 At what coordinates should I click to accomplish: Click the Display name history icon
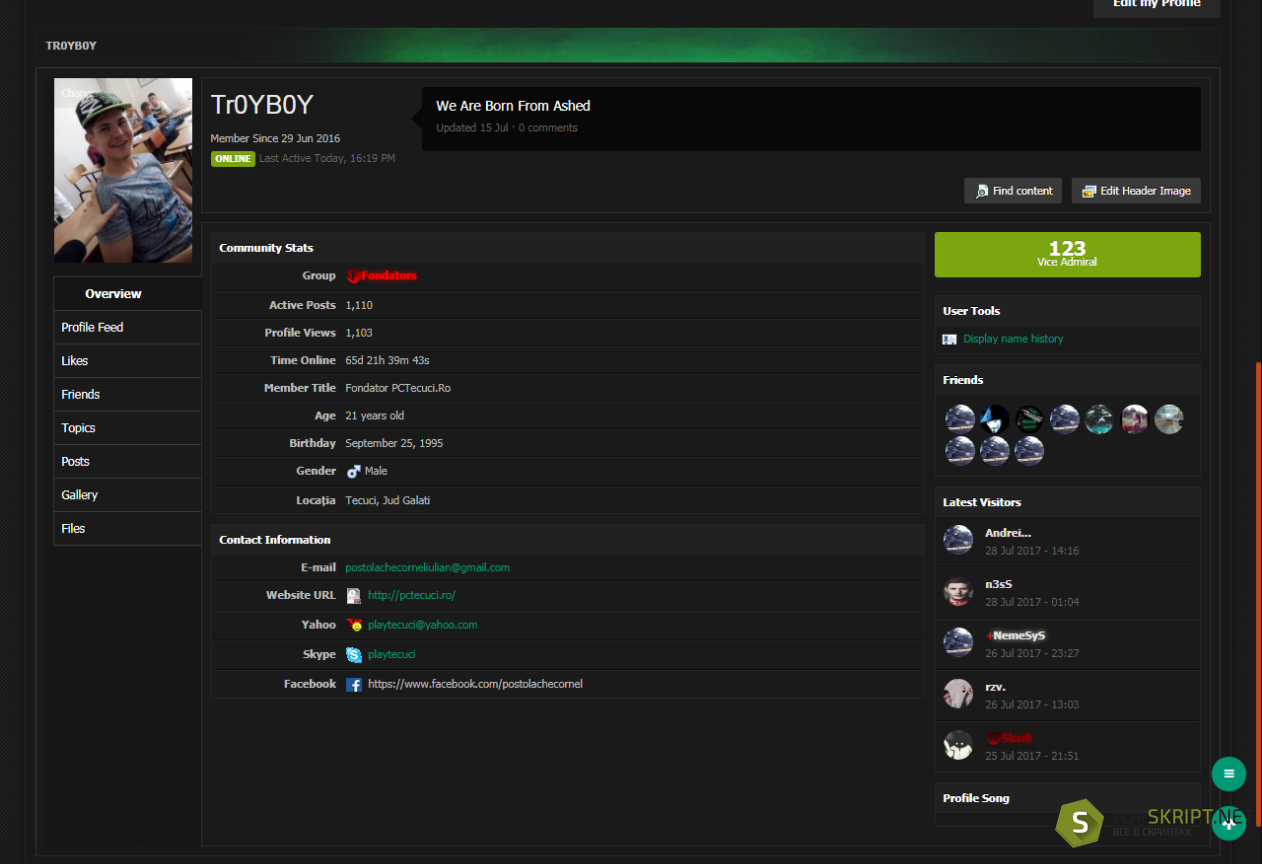950,339
